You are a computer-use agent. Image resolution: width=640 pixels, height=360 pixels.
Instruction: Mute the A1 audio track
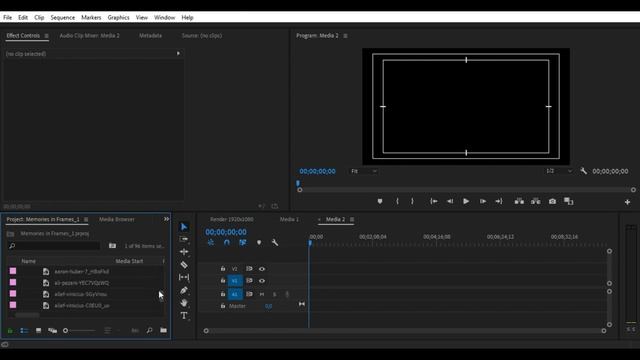click(262, 294)
